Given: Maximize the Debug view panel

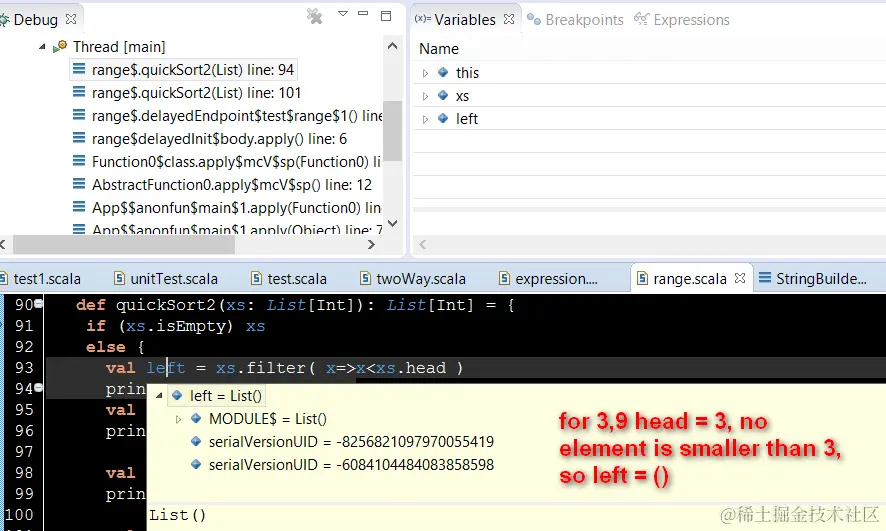Looking at the screenshot, I should (x=386, y=15).
